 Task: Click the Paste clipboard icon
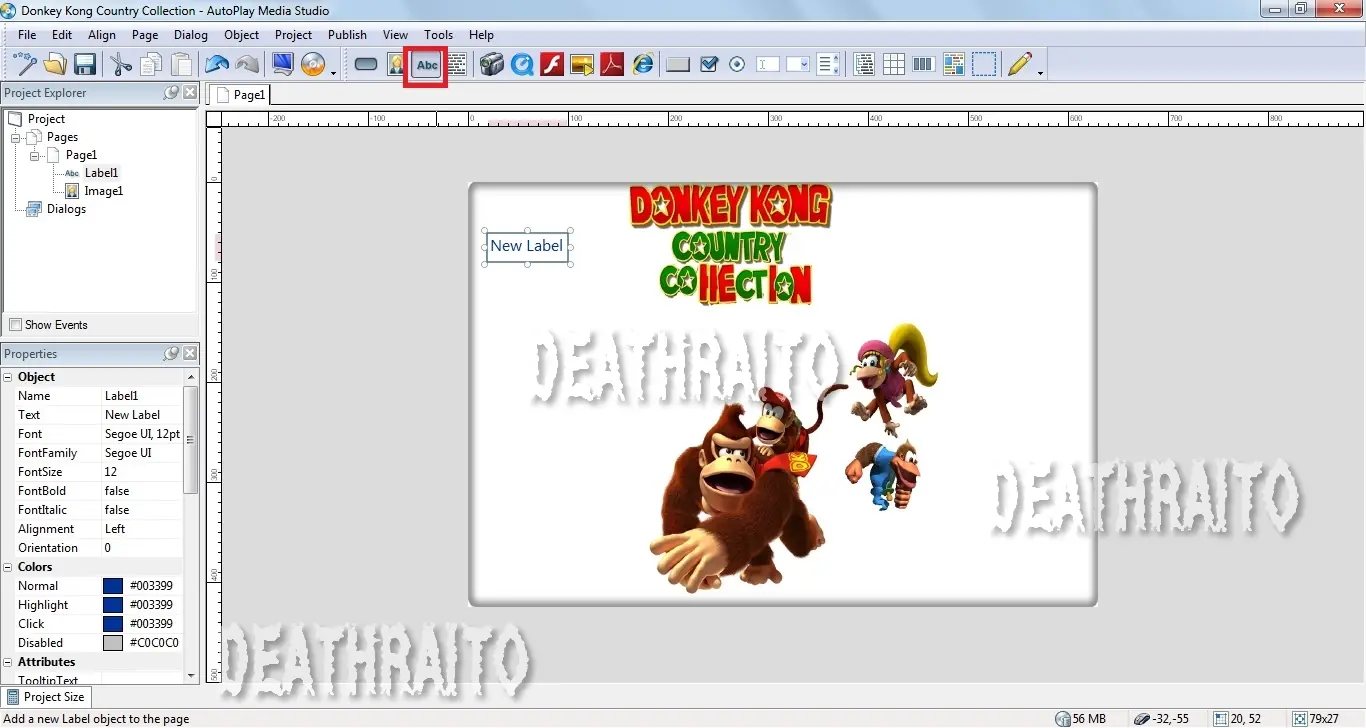[181, 65]
